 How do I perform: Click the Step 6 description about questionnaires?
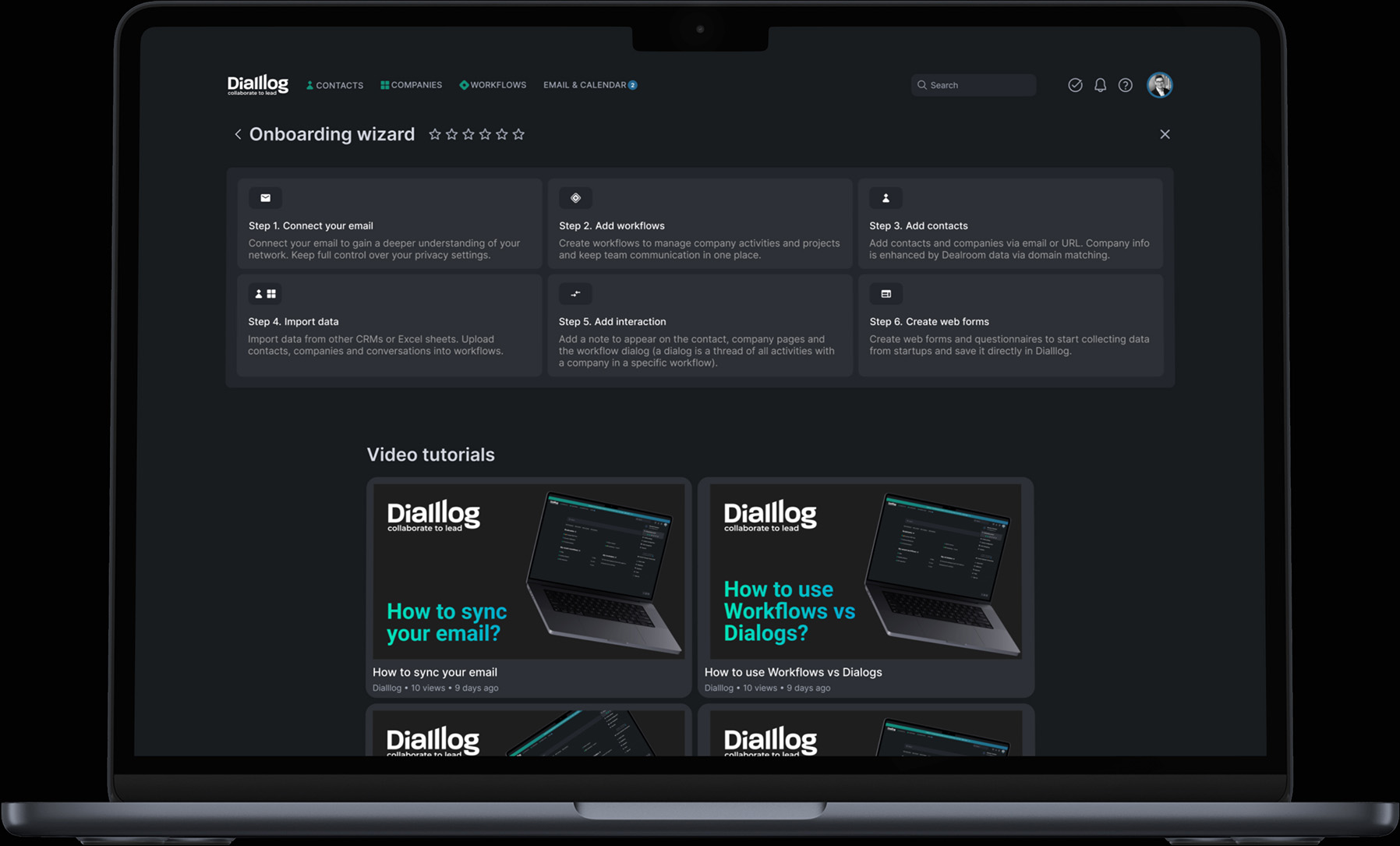tap(1009, 345)
